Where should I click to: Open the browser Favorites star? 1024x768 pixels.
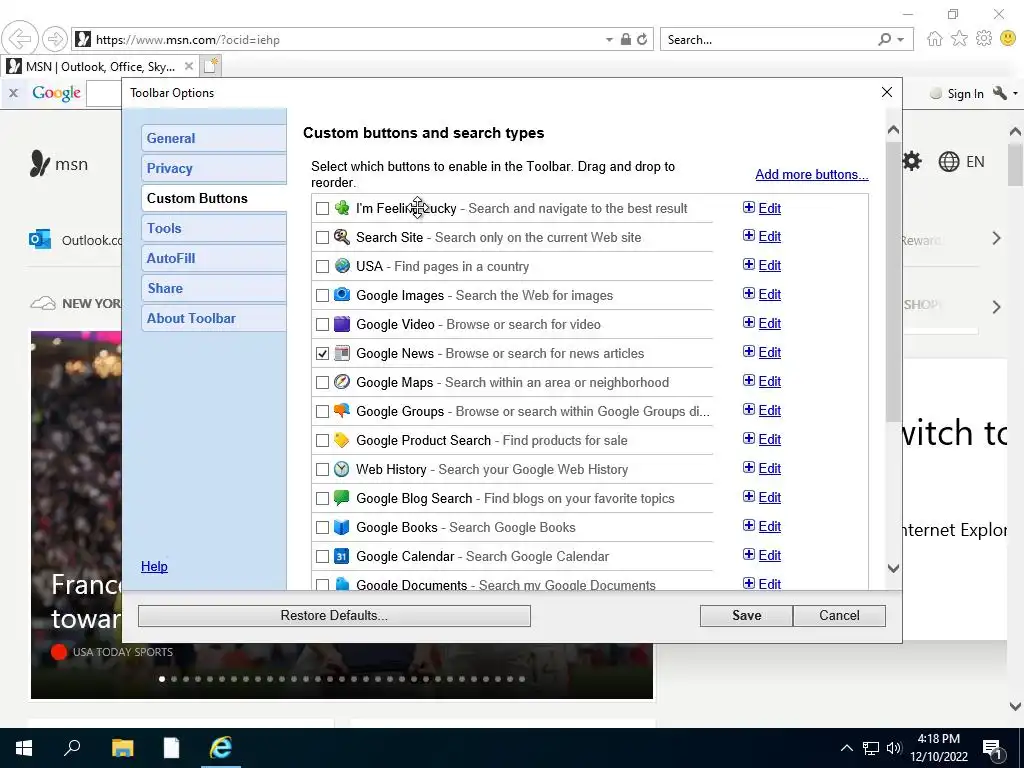click(959, 39)
